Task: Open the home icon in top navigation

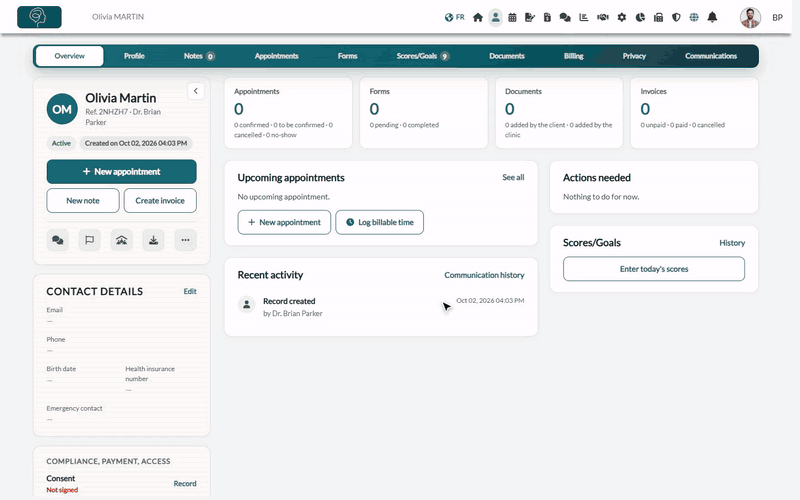Action: pyautogui.click(x=478, y=17)
